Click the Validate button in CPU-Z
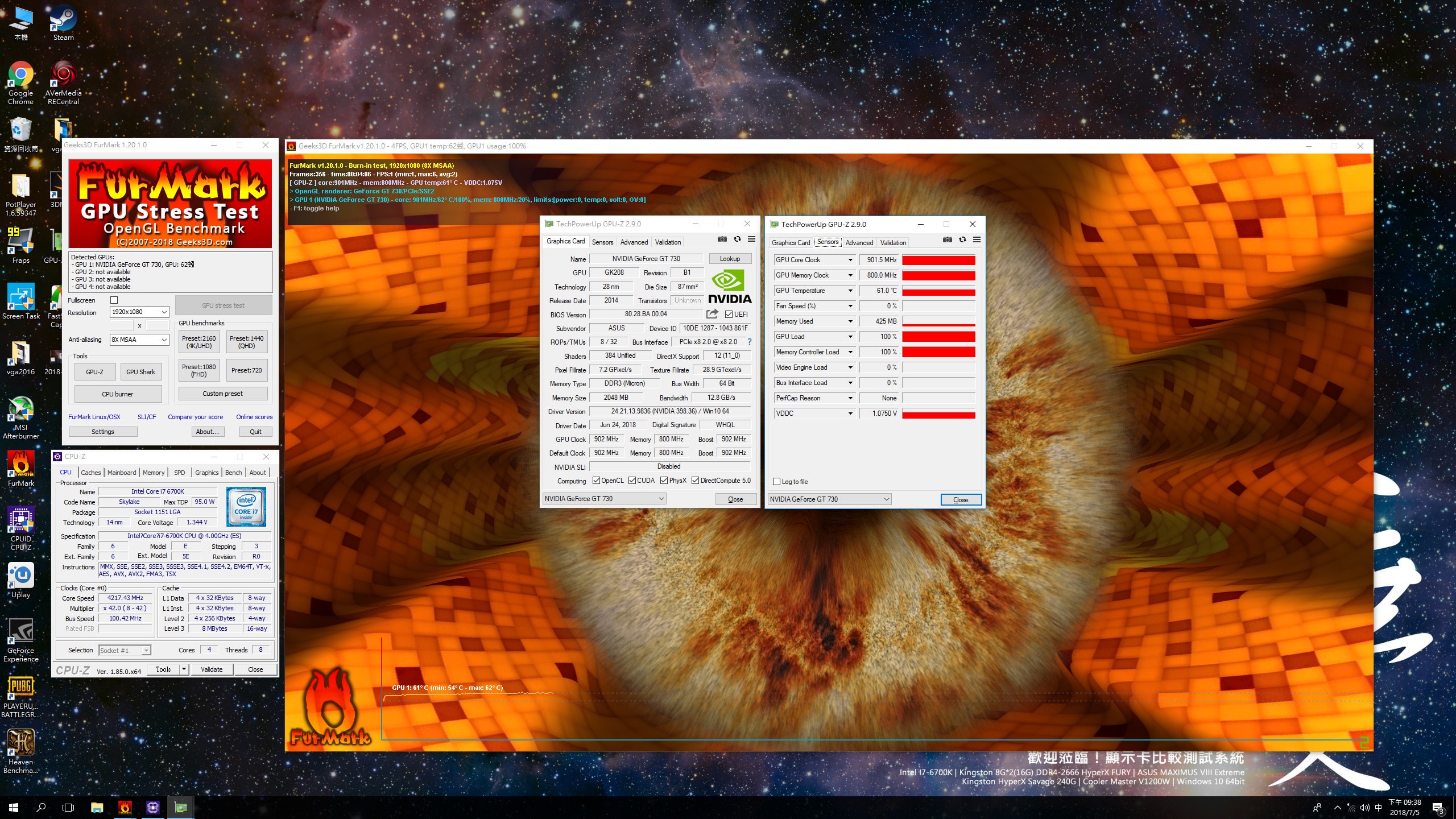This screenshot has height=819, width=1456. point(212,669)
